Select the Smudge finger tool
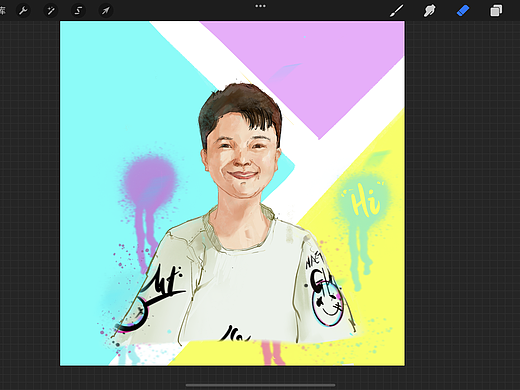The image size is (520, 390). tap(430, 11)
